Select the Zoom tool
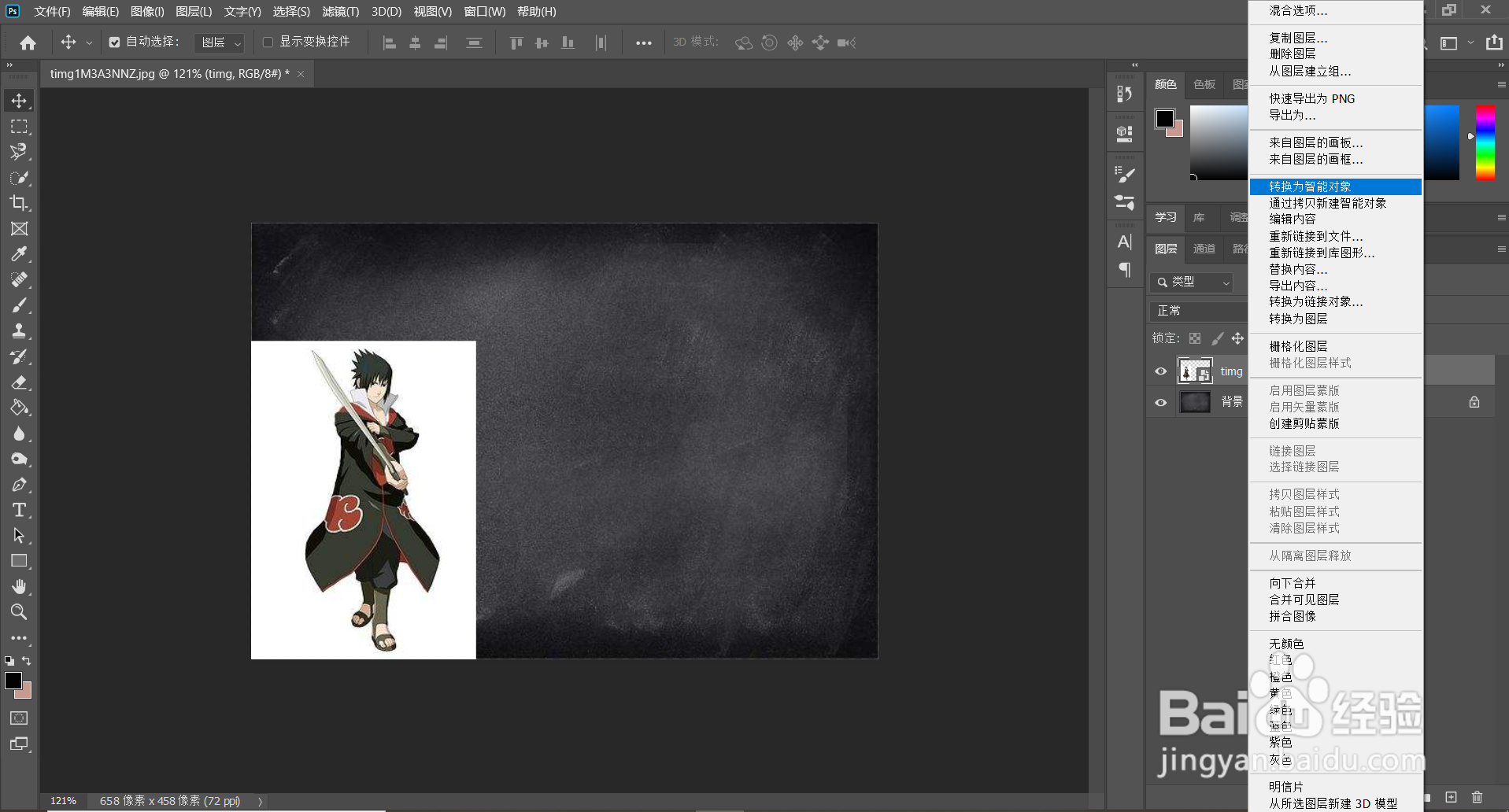Screen dimensions: 1509x812 [19, 612]
